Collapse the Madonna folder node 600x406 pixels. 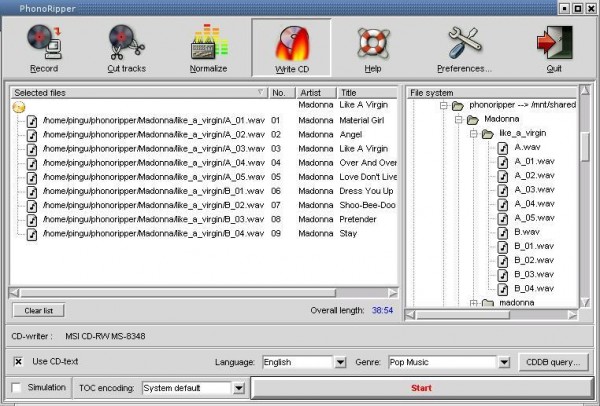(x=458, y=119)
